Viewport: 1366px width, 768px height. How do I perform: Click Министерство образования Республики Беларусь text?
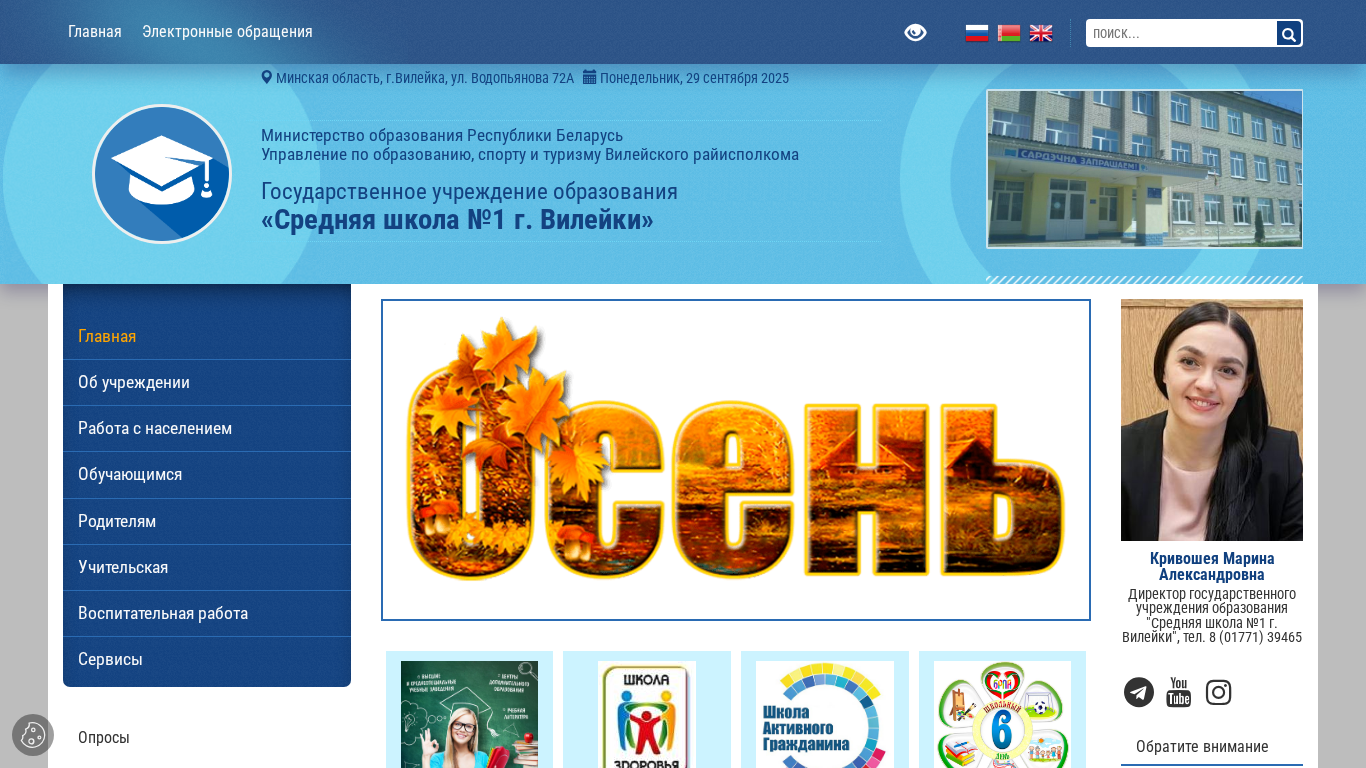pos(442,135)
